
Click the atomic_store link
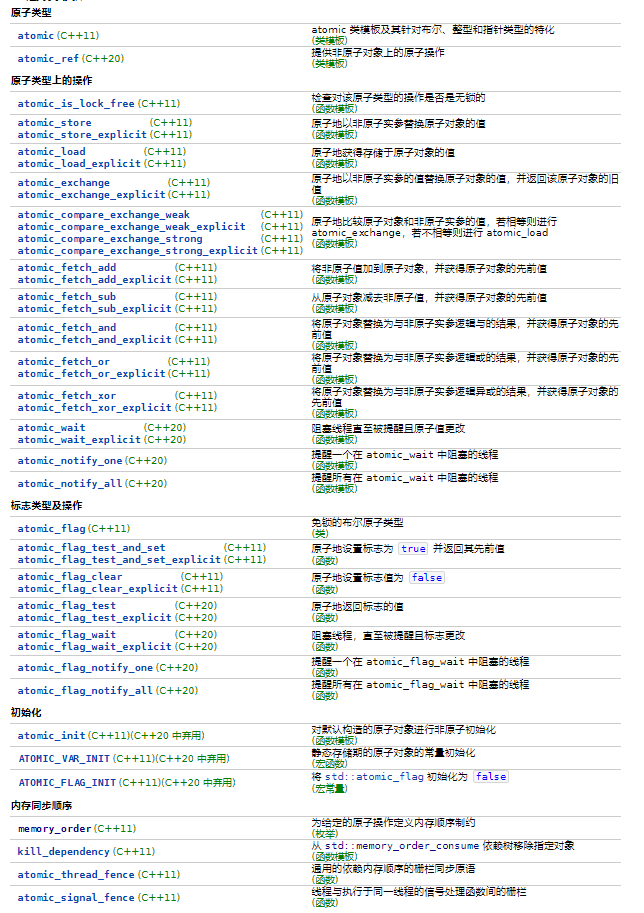tap(54, 123)
